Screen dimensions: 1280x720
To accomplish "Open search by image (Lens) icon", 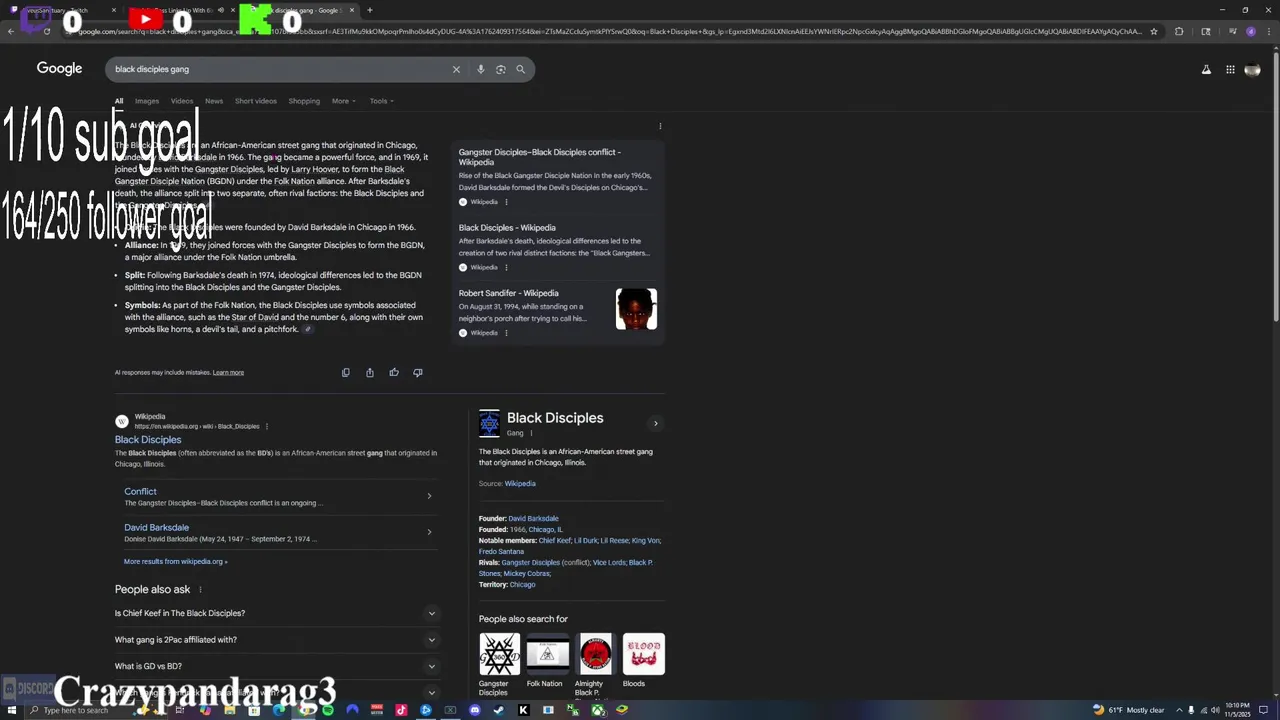I will click(501, 69).
